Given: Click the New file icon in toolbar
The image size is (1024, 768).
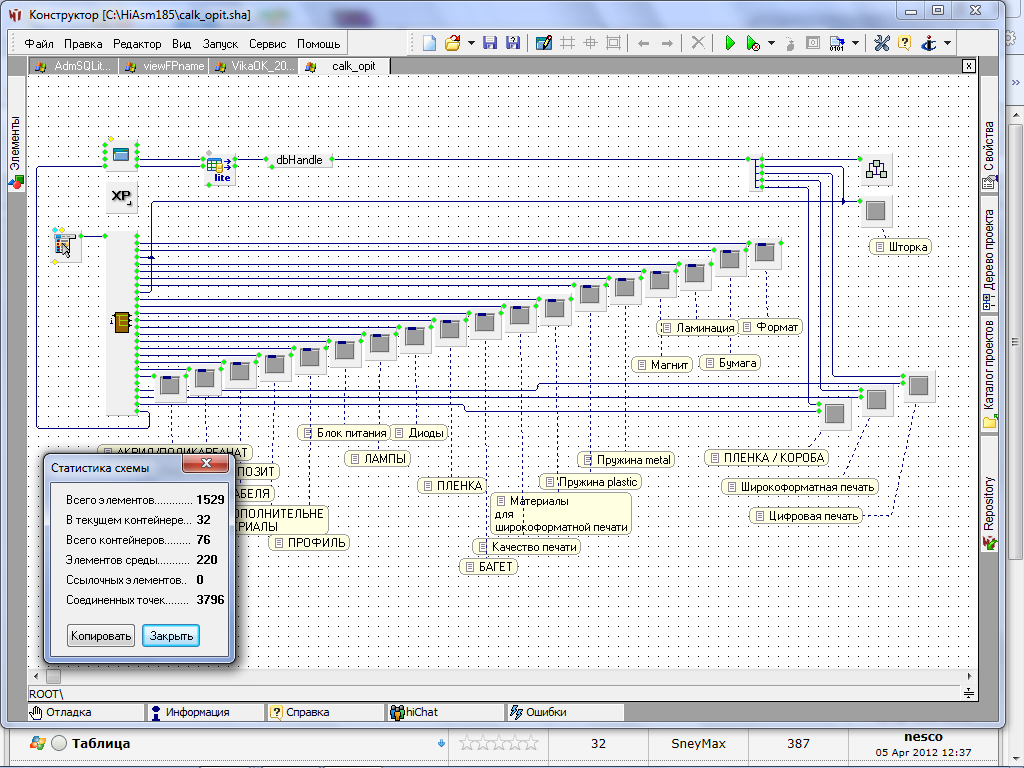Looking at the screenshot, I should pyautogui.click(x=429, y=43).
